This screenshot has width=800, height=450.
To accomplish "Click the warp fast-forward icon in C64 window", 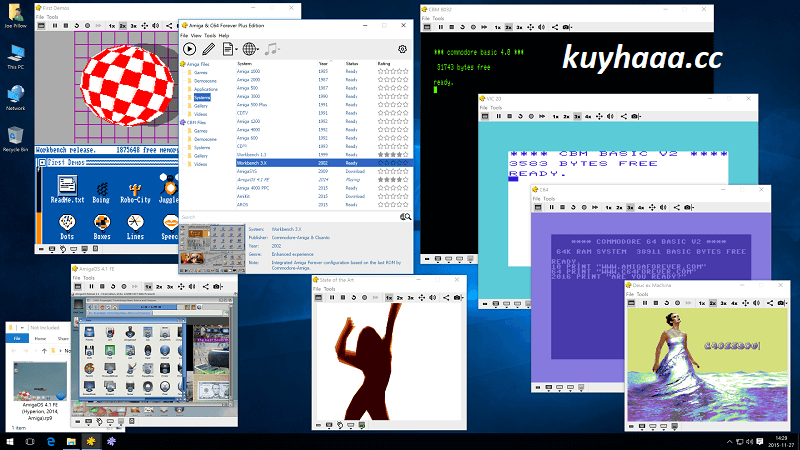I will [x=595, y=208].
